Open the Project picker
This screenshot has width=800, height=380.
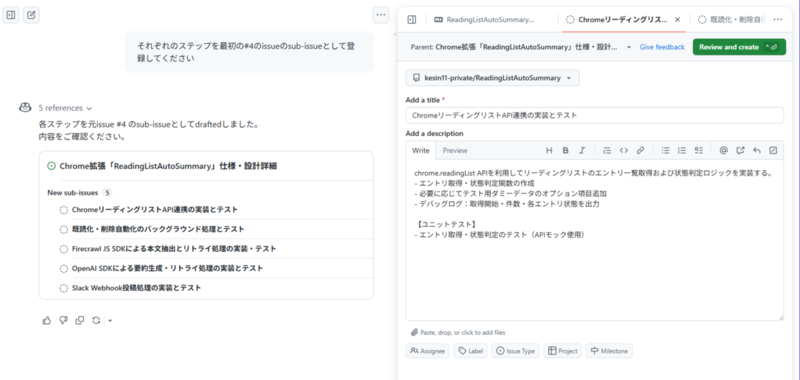(x=563, y=351)
